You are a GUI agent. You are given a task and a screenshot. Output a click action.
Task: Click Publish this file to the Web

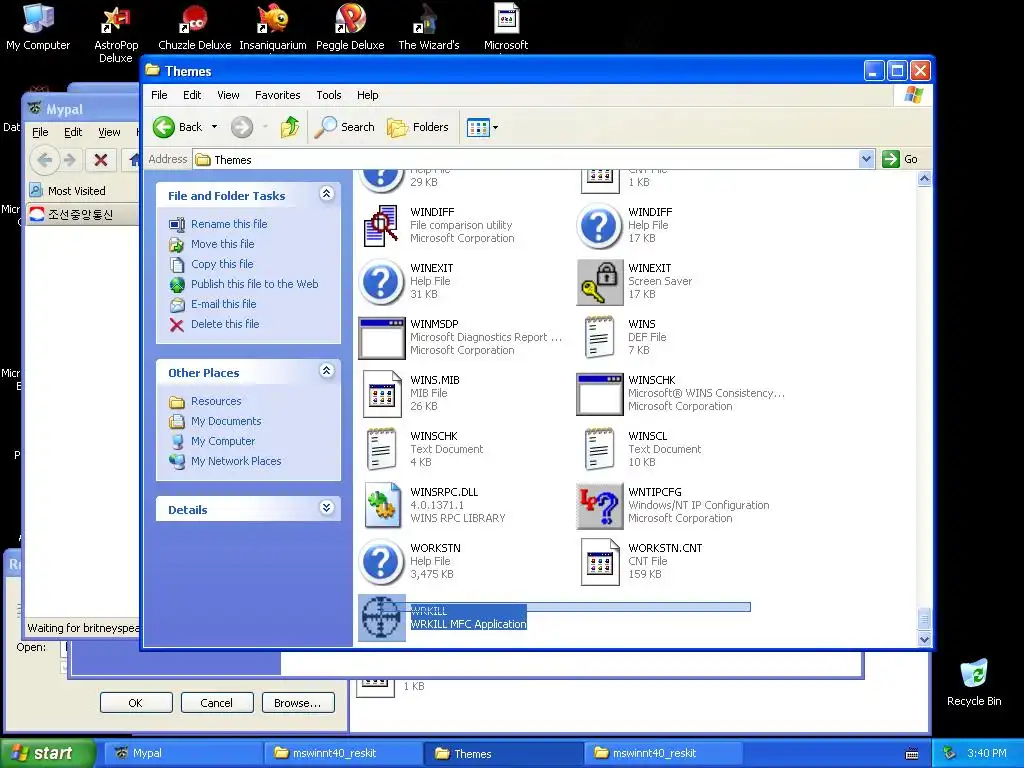(255, 284)
